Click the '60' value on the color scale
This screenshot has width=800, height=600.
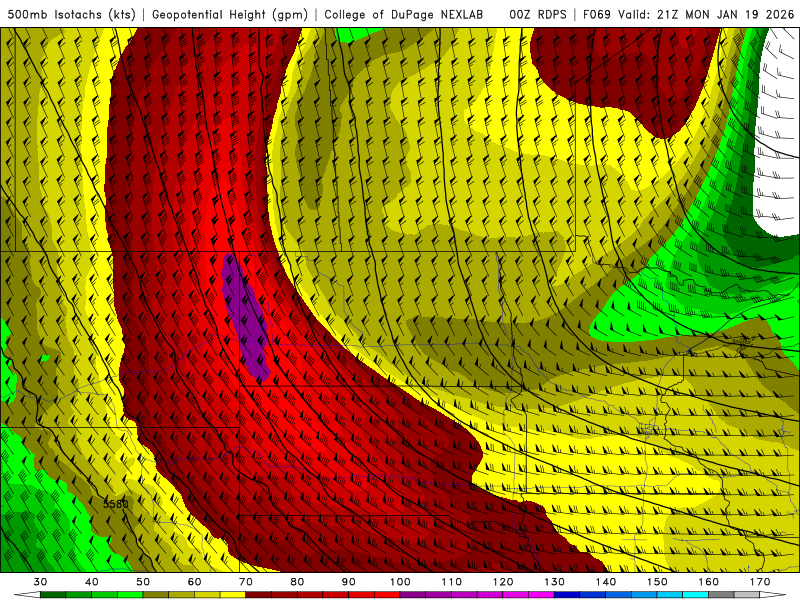coord(194,582)
